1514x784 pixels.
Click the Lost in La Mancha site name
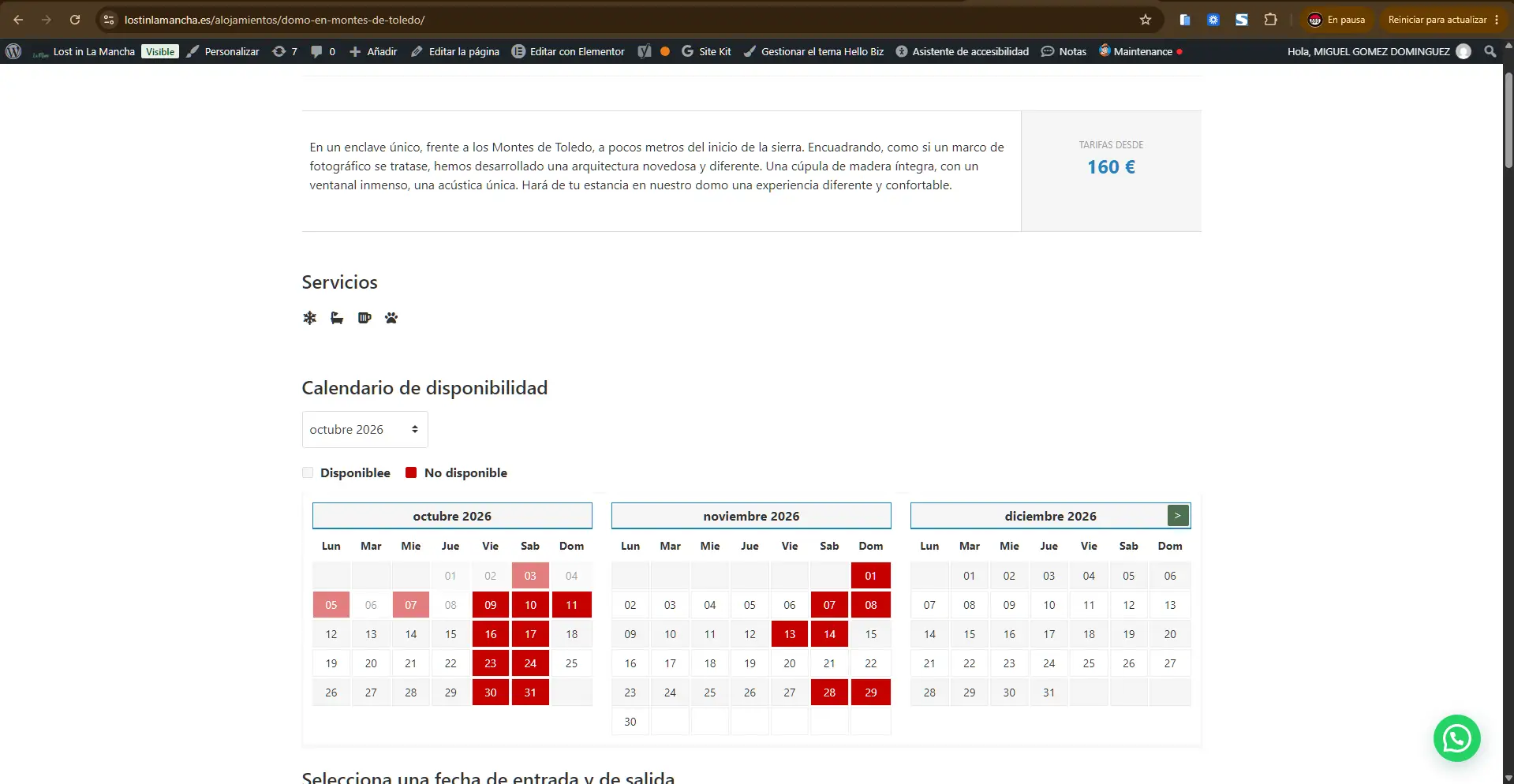pyautogui.click(x=94, y=51)
